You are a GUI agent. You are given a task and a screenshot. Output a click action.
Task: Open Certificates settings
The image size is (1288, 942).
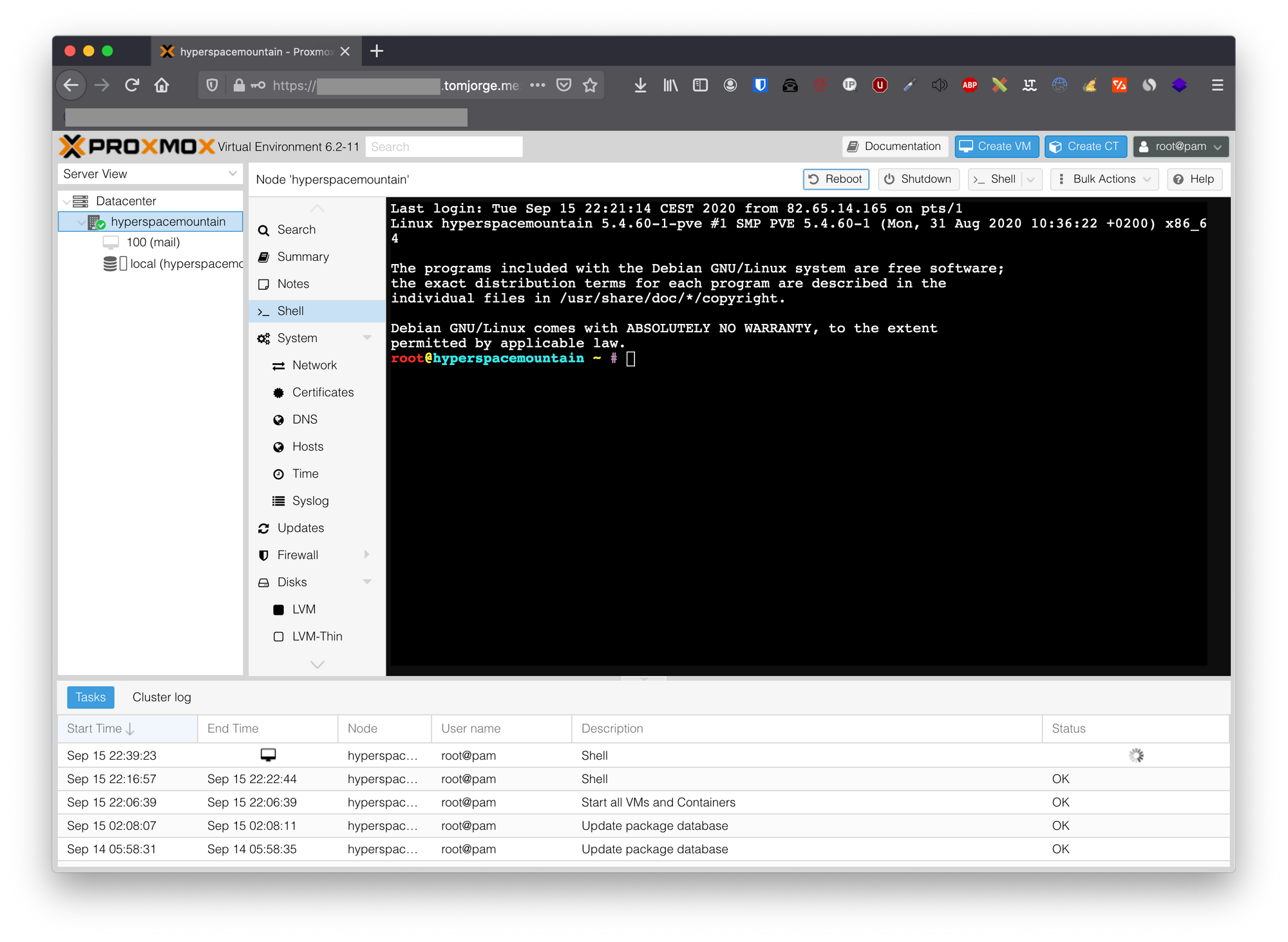point(317,392)
